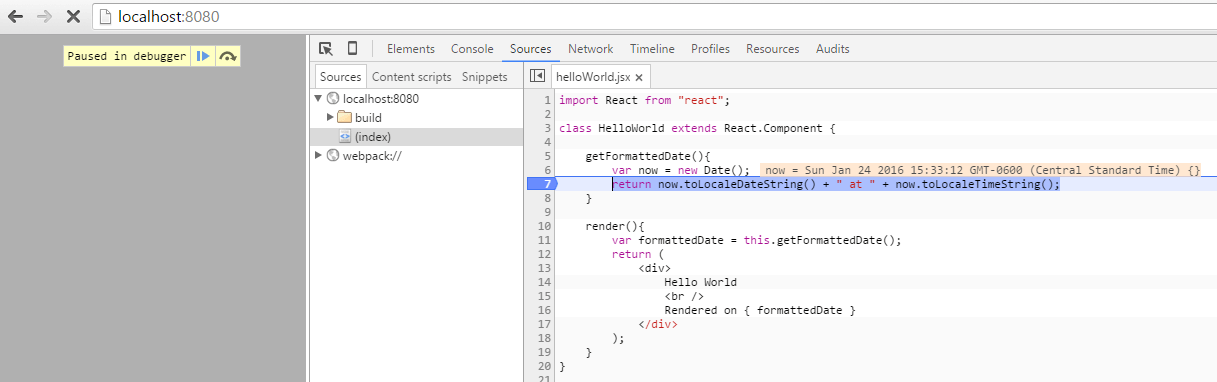
Task: Toggle device mode phone icon
Action: (353, 48)
